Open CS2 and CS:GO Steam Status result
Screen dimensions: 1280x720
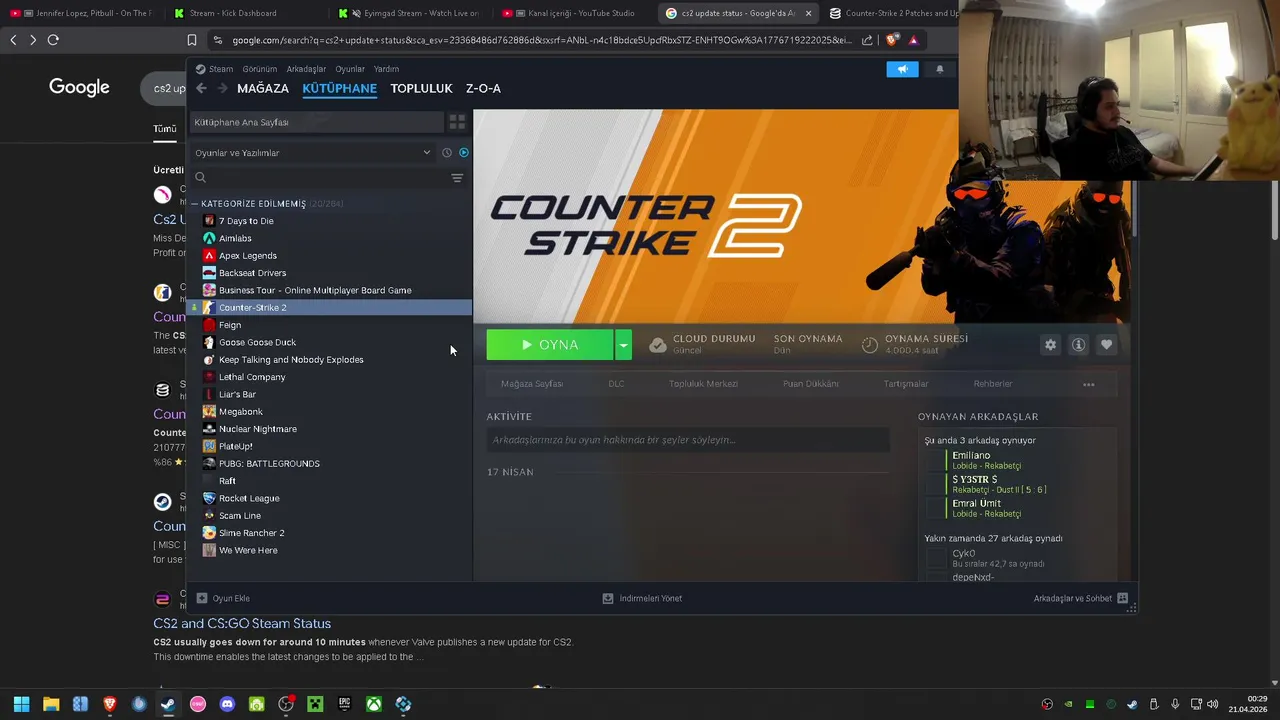click(242, 624)
